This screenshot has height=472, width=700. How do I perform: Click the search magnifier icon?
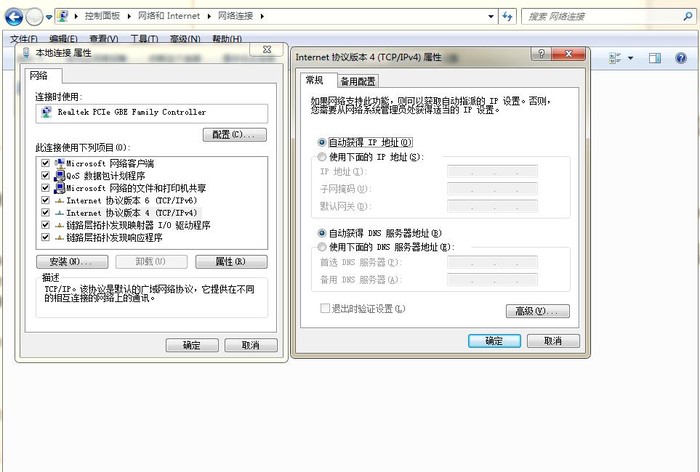coord(686,16)
